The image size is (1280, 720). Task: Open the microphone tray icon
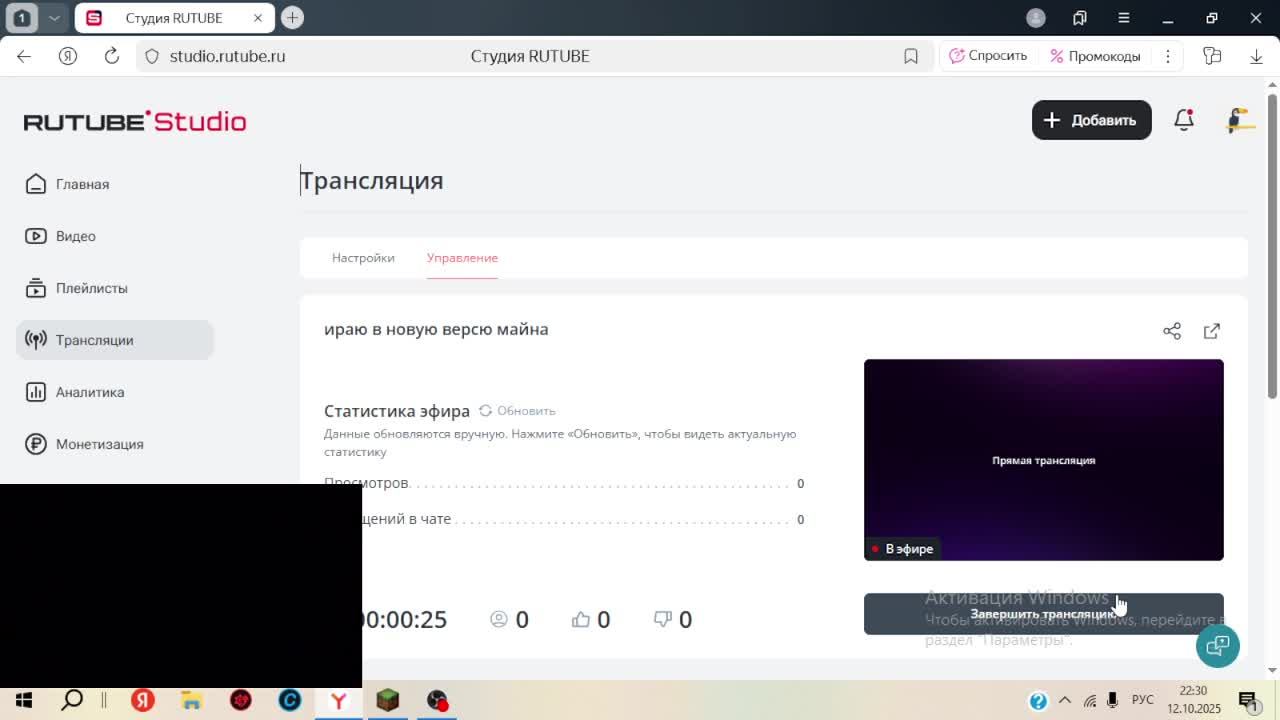(1112, 700)
